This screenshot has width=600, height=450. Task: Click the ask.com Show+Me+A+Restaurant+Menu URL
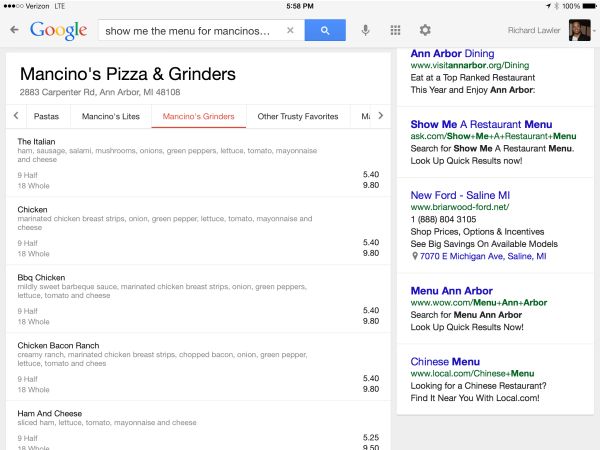(x=493, y=136)
